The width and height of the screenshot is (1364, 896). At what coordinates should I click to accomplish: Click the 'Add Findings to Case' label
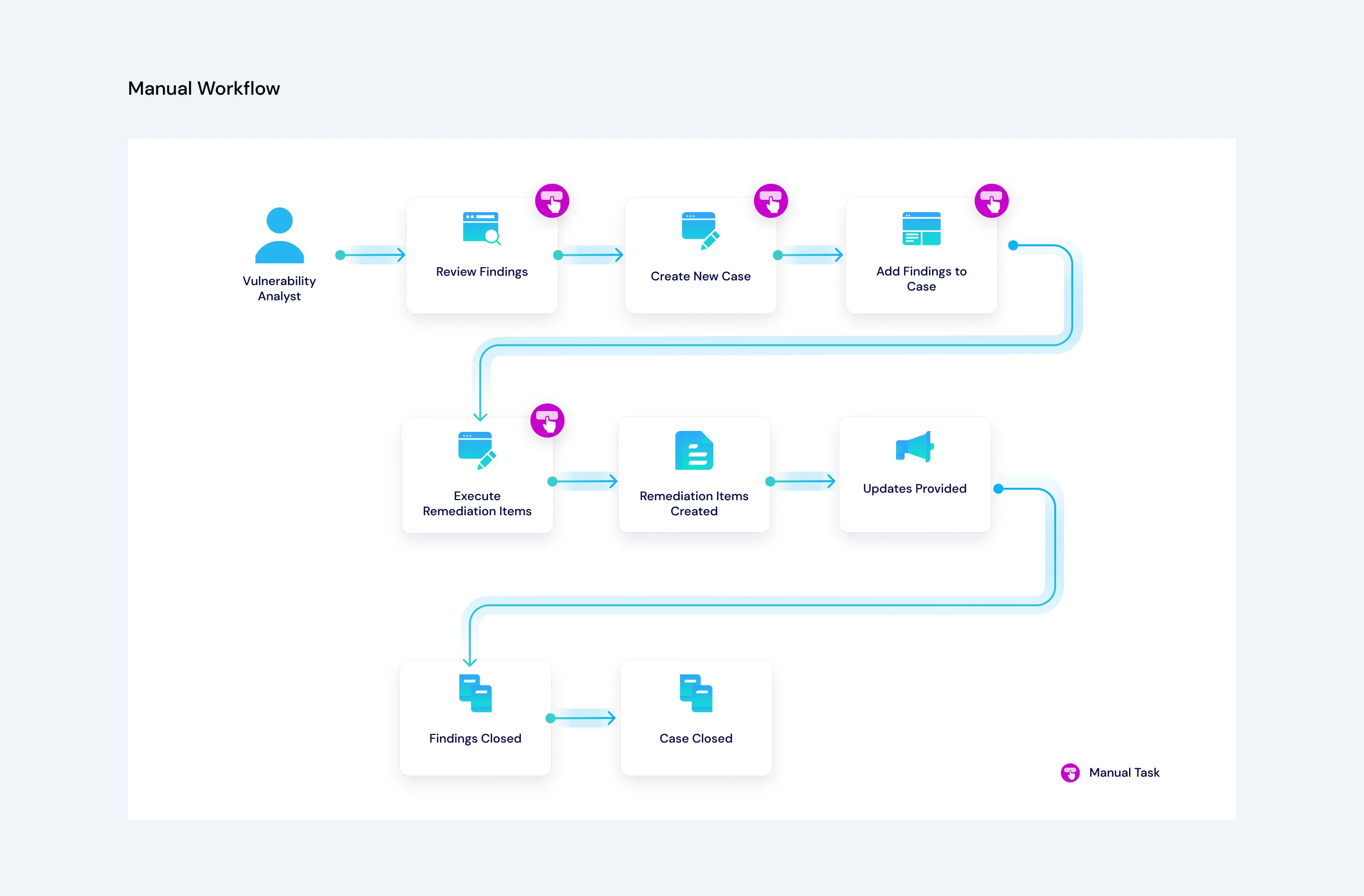point(921,278)
